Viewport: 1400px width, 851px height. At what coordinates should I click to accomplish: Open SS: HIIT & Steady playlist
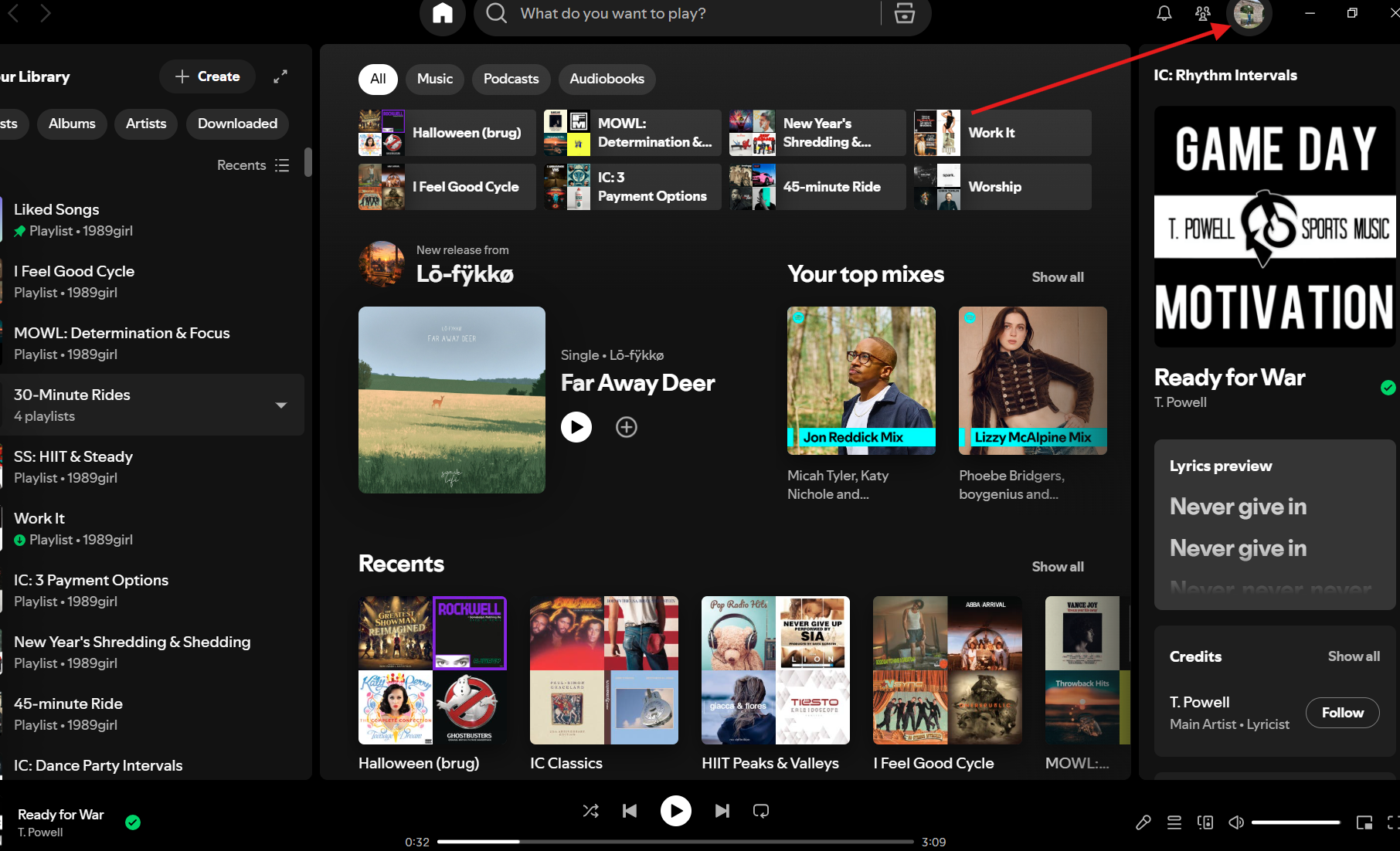(x=151, y=467)
